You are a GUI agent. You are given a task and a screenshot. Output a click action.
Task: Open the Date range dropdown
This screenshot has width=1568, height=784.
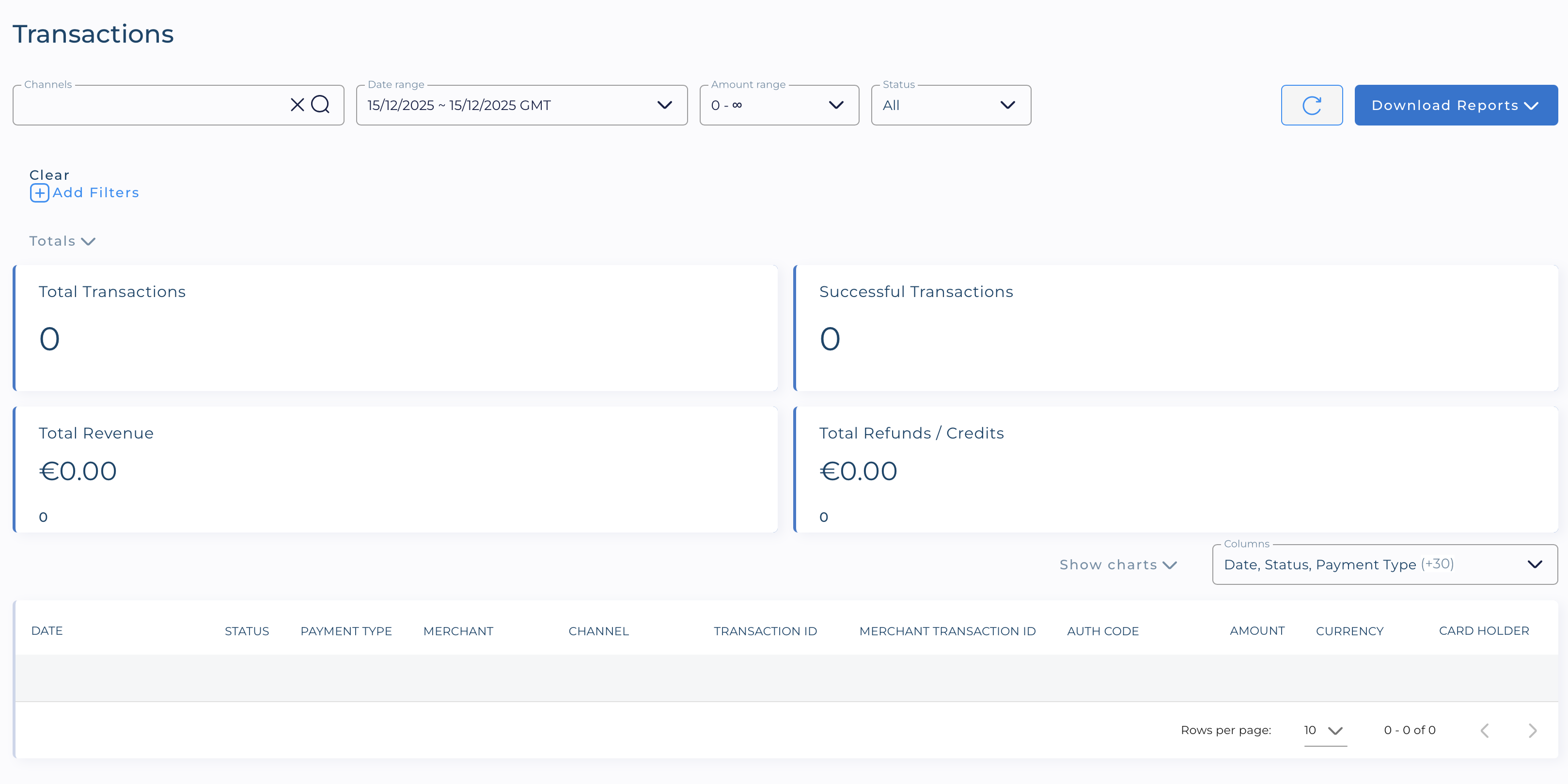(522, 105)
